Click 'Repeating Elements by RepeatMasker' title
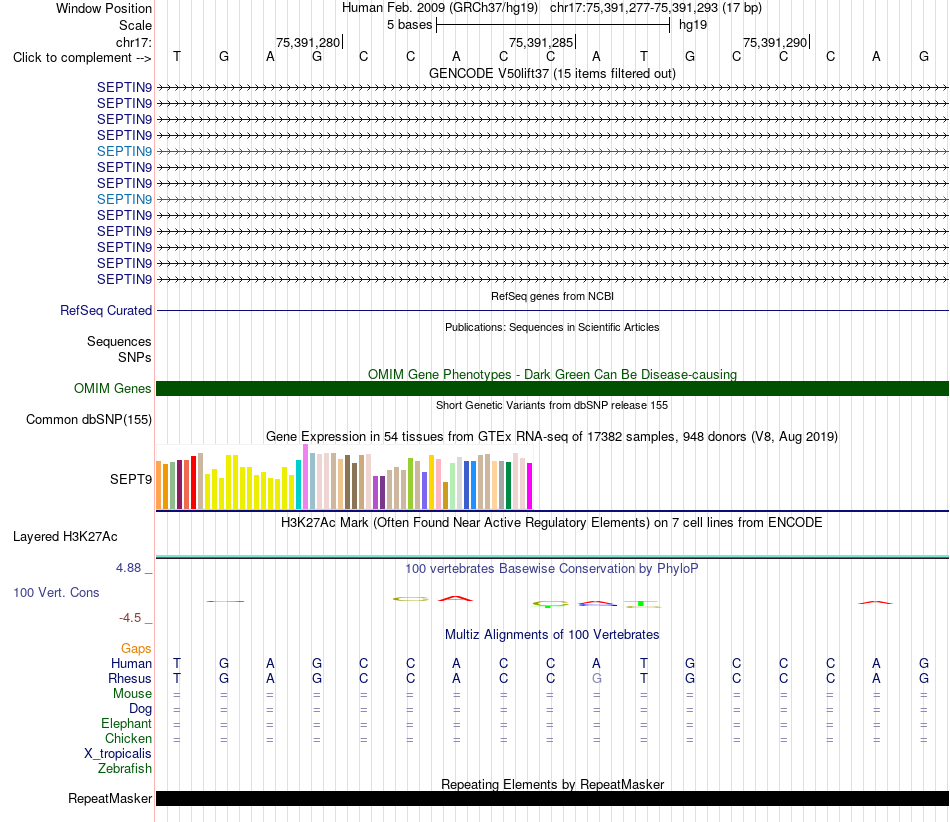 (552, 784)
